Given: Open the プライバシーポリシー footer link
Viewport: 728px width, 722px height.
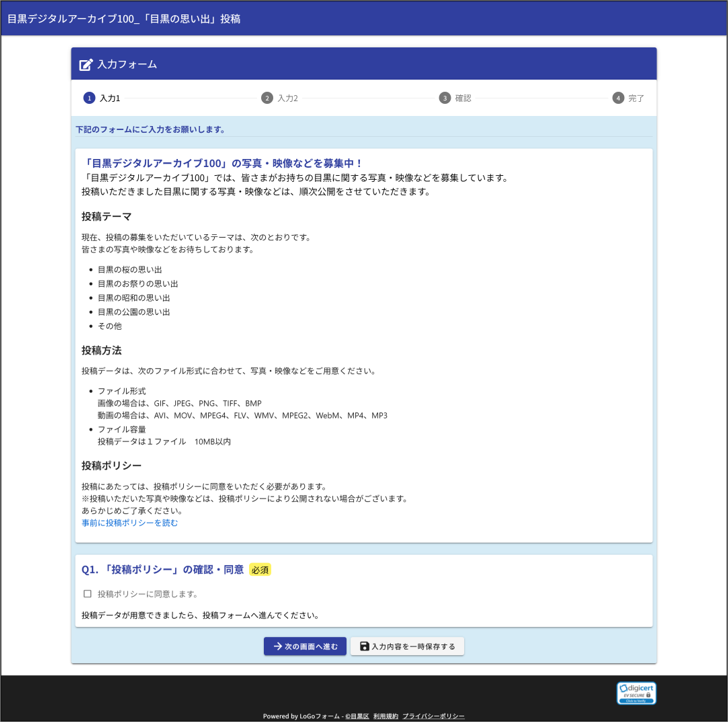Looking at the screenshot, I should click(433, 716).
